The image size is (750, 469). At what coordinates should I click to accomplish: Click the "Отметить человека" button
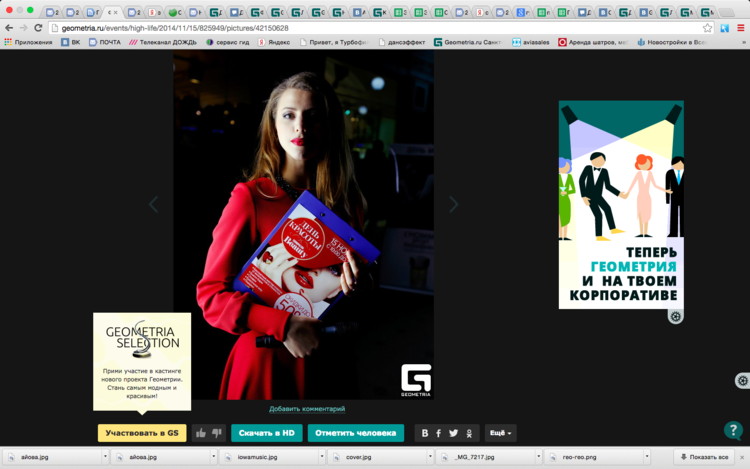coord(356,433)
